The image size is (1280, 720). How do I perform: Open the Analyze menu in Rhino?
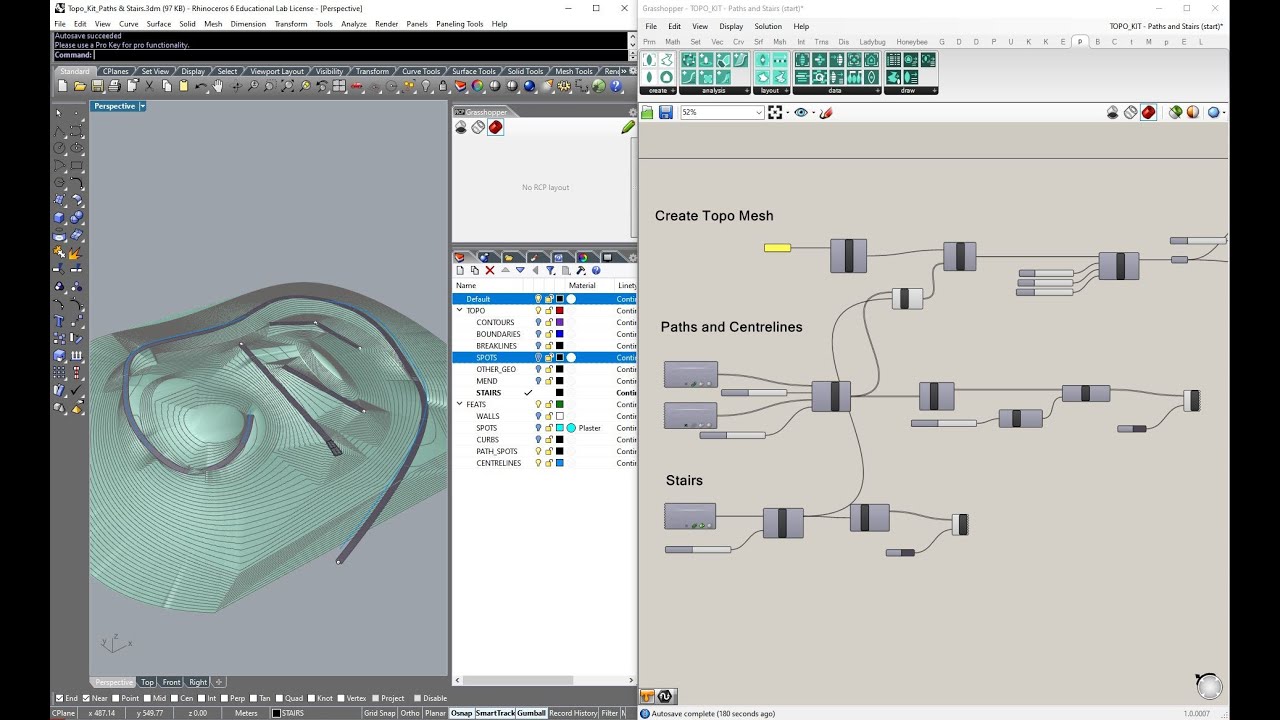click(x=354, y=24)
